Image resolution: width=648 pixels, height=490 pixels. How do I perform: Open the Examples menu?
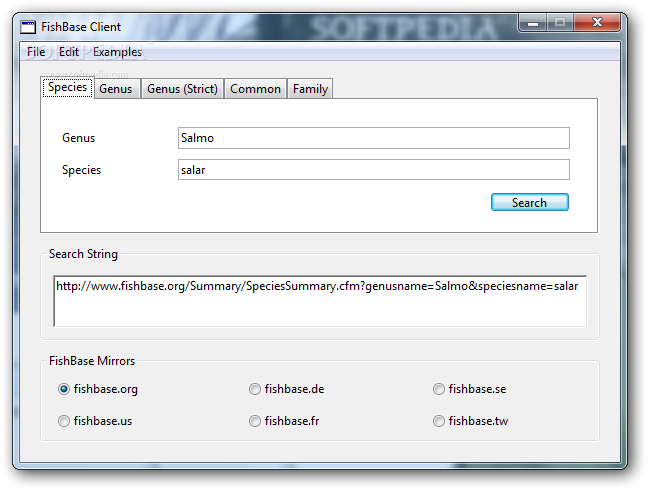[117, 52]
